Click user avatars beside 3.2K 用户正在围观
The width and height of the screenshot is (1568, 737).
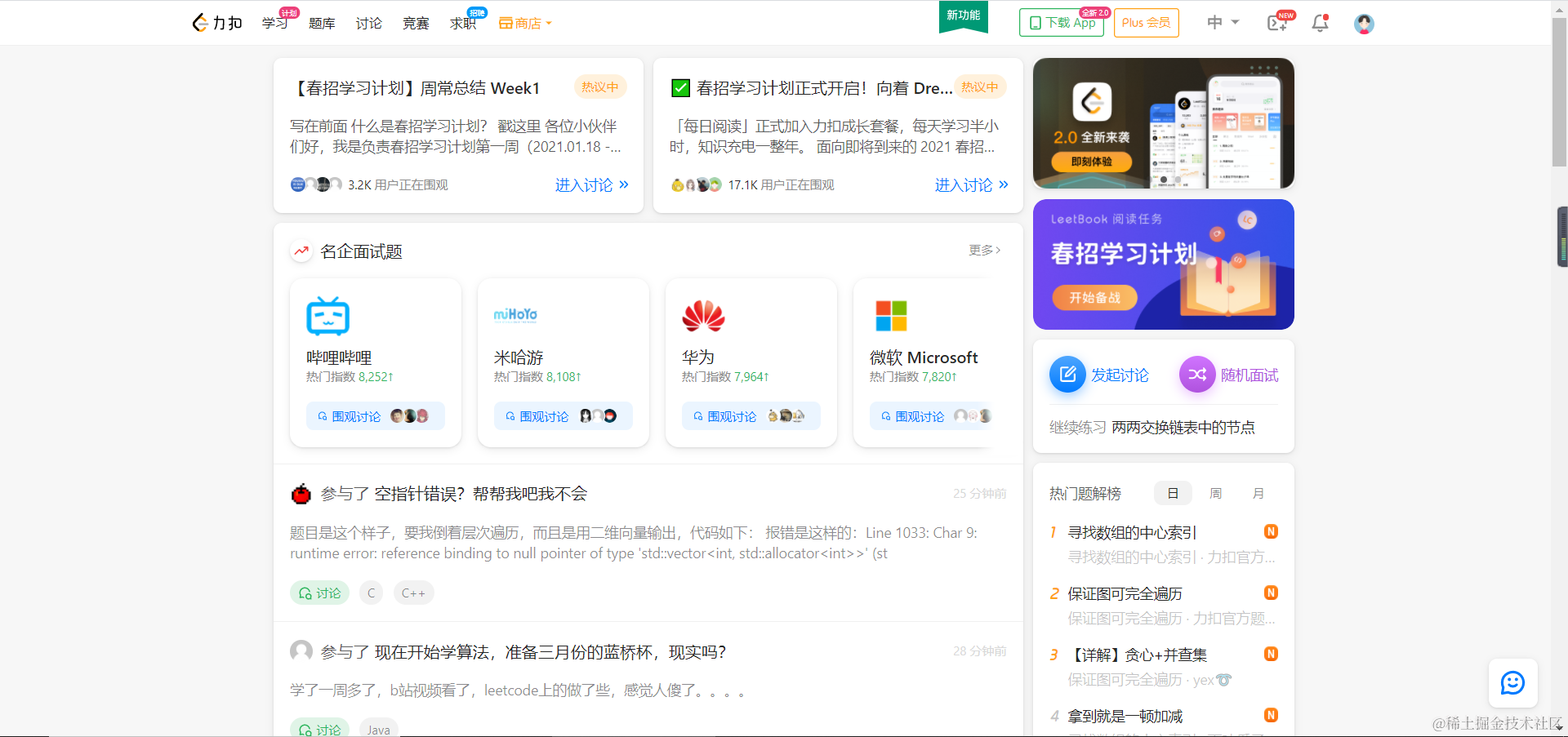[x=316, y=184]
